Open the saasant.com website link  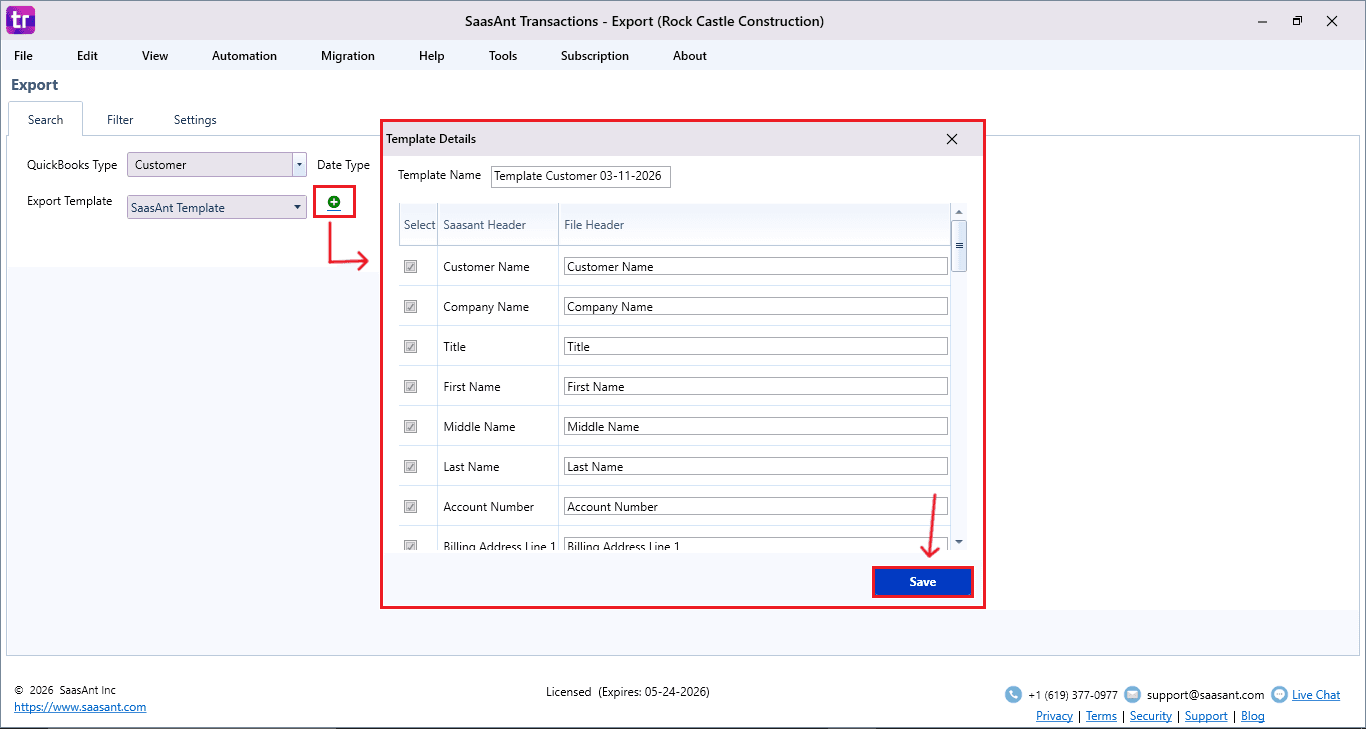[80, 707]
